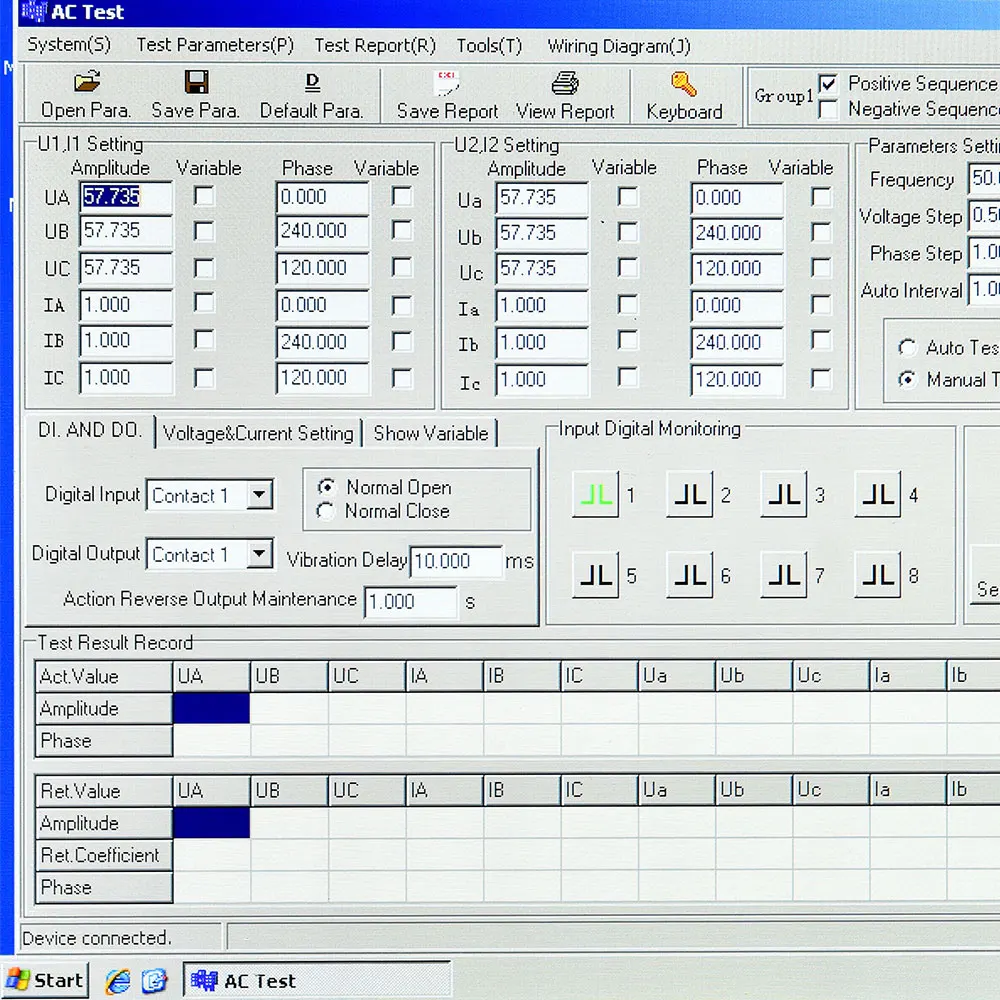
Task: Select the Auto Test radio button
Action: pos(907,348)
